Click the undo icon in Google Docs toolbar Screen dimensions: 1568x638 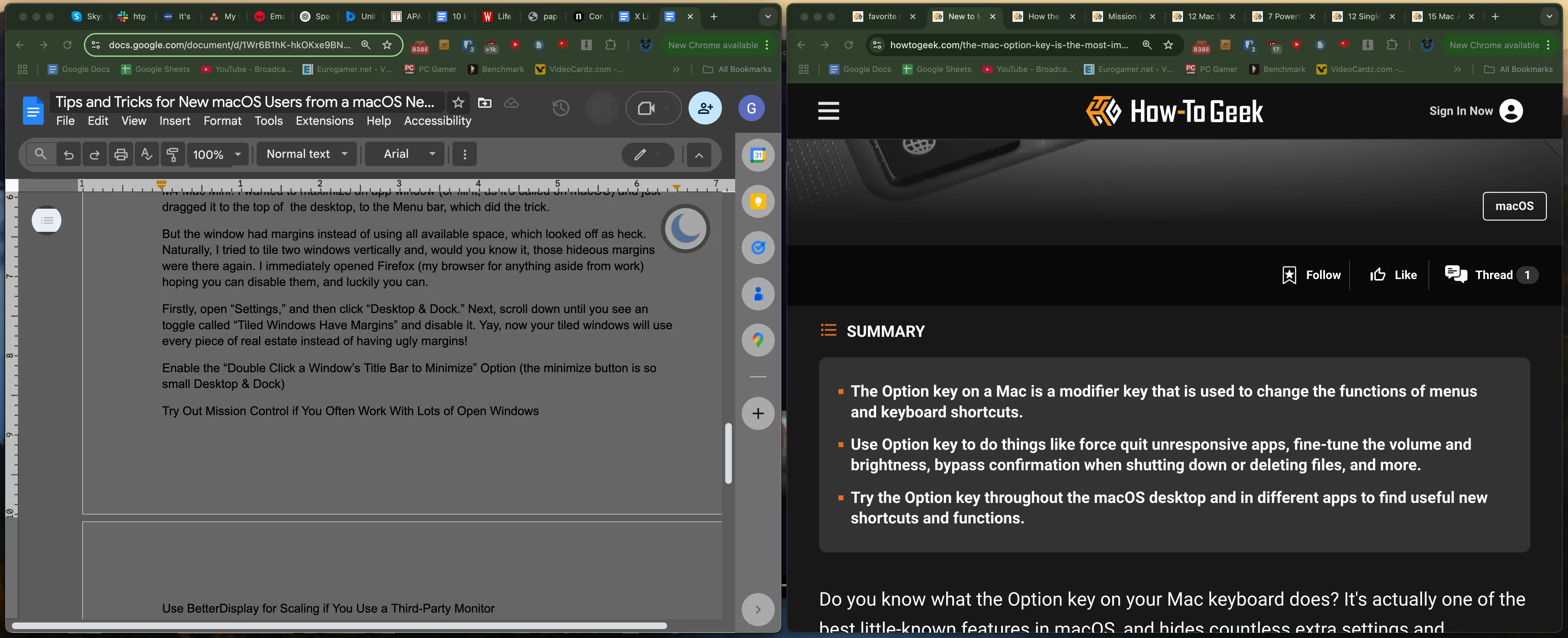[69, 155]
